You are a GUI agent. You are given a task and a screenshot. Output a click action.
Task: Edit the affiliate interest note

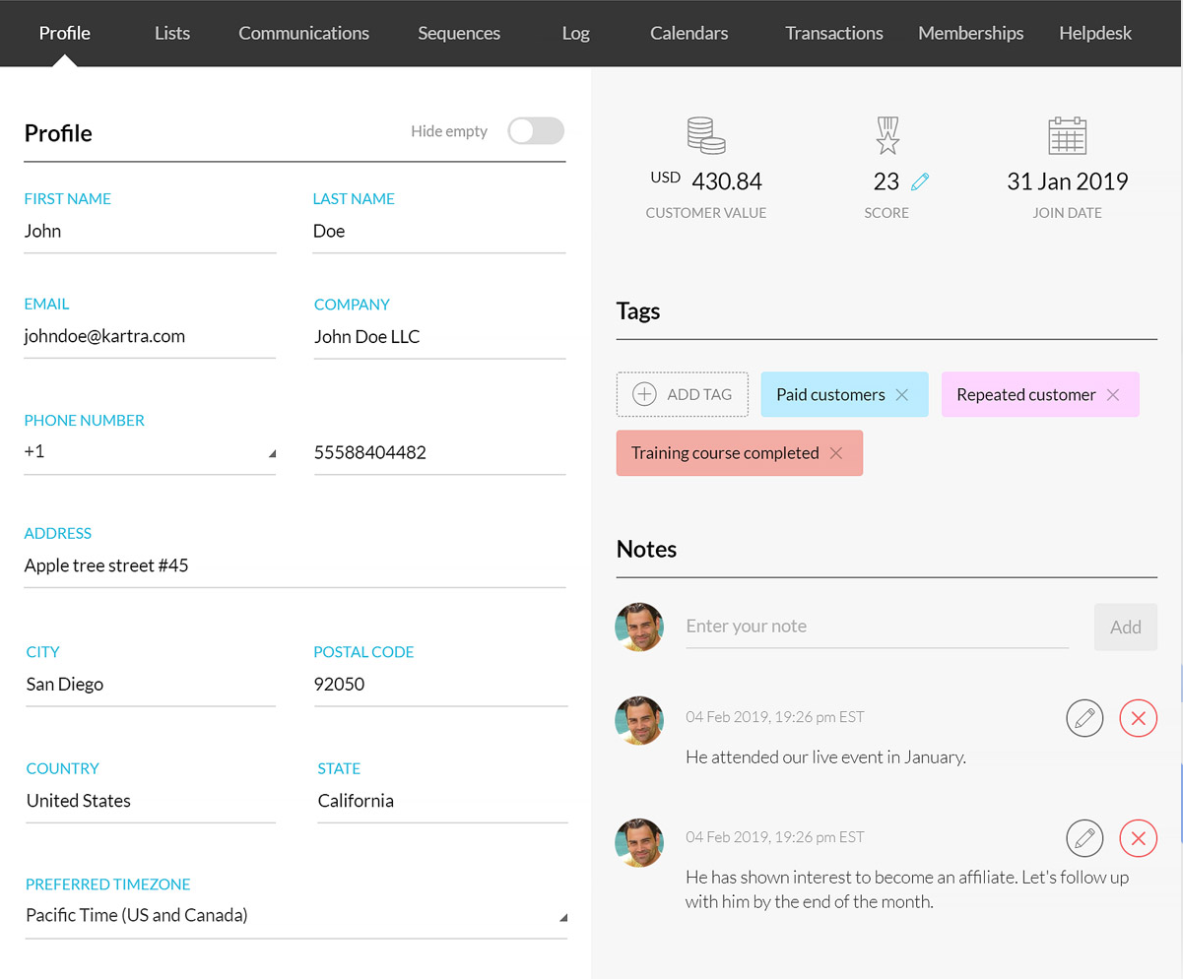pyautogui.click(x=1084, y=838)
